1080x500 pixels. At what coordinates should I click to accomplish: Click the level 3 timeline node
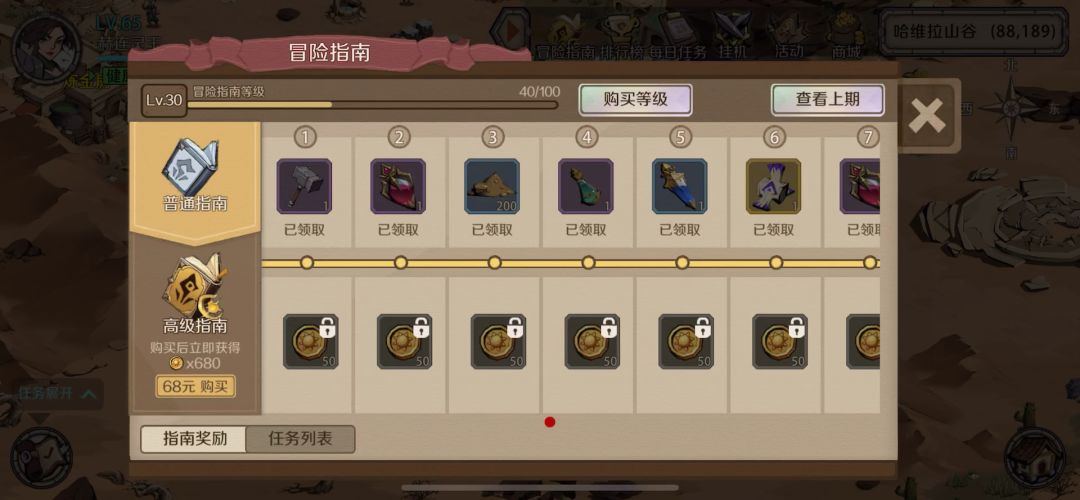pyautogui.click(x=494, y=262)
